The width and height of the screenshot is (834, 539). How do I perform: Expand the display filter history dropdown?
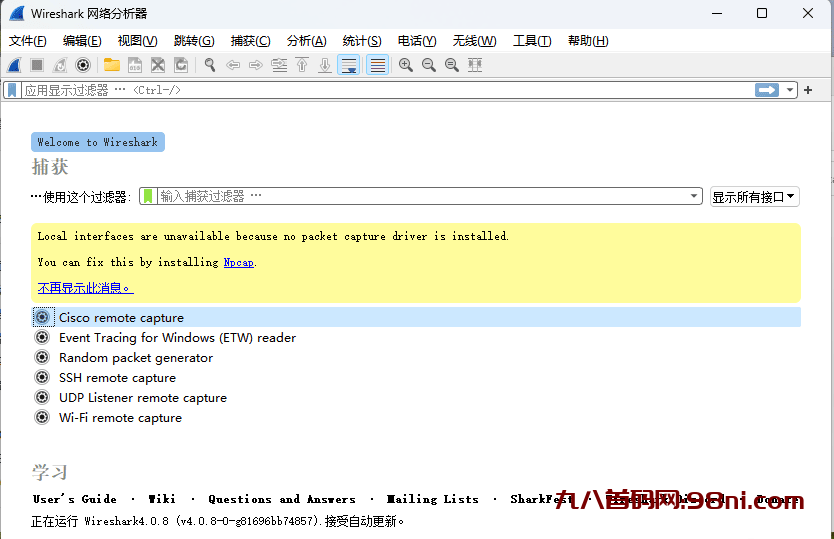pyautogui.click(x=791, y=90)
